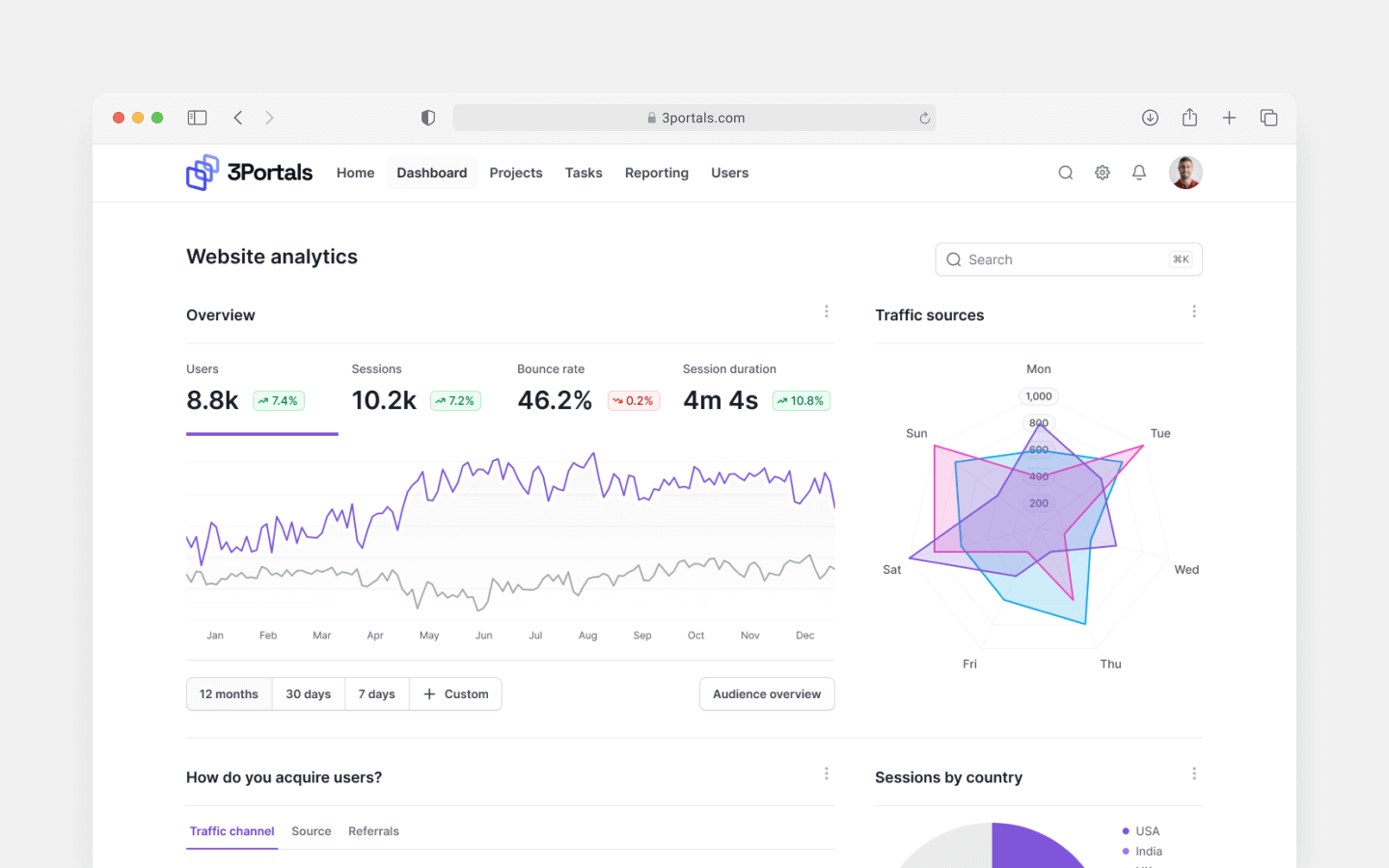
Task: Open the Overview options menu
Action: [827, 311]
